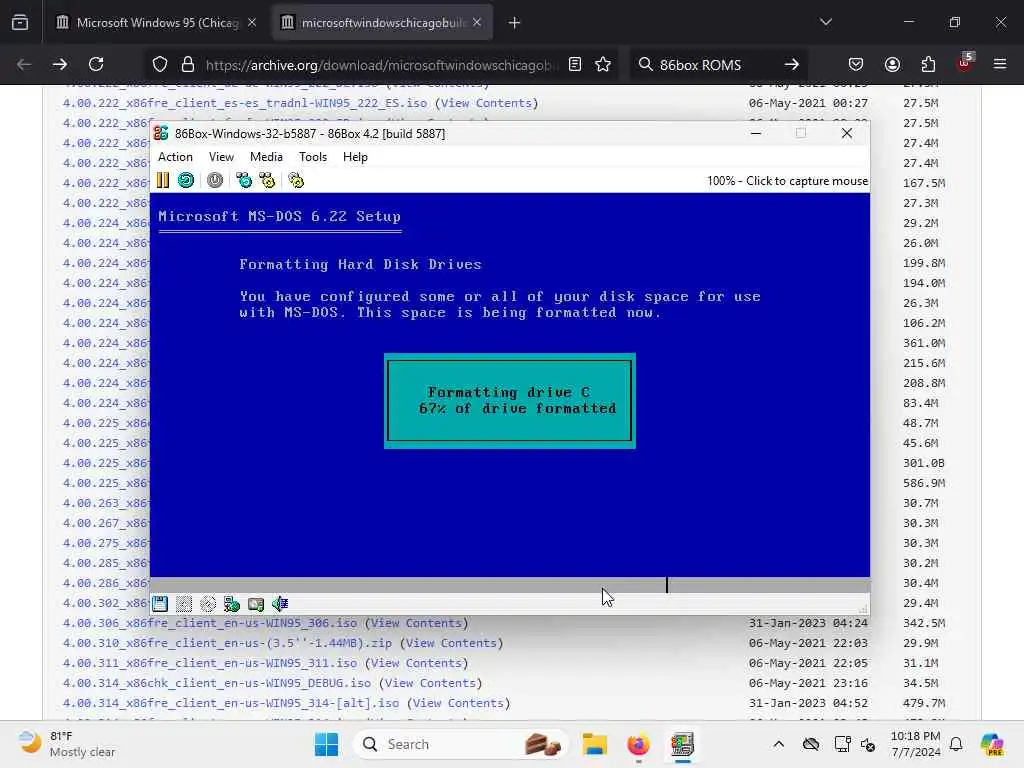
Task: Click the tracking protection shield icon
Action: point(160,64)
